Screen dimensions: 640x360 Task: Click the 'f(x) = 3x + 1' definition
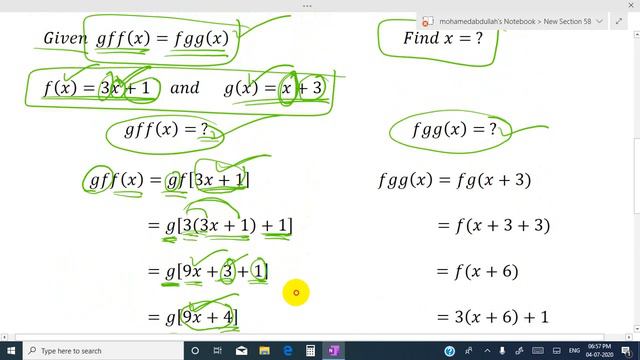(96, 88)
